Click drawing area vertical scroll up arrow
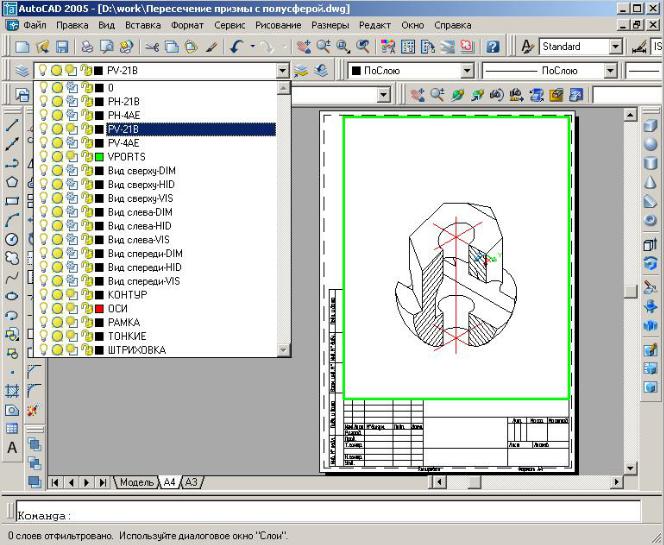The width and height of the screenshot is (664, 545). tap(631, 115)
